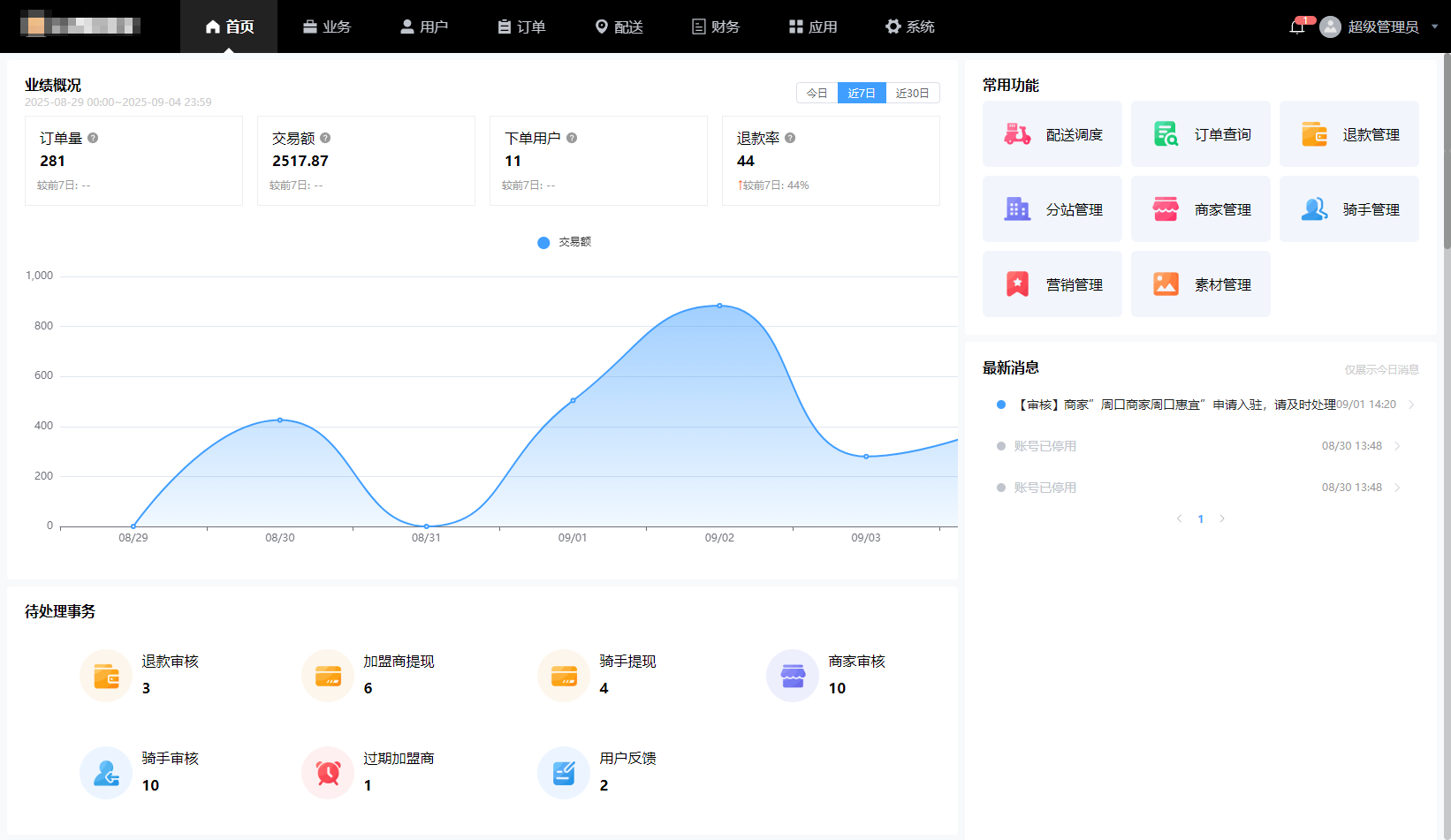Expand the 超级管理员 account dropdown
Screen dimensions: 1451x840
[x=1434, y=26]
